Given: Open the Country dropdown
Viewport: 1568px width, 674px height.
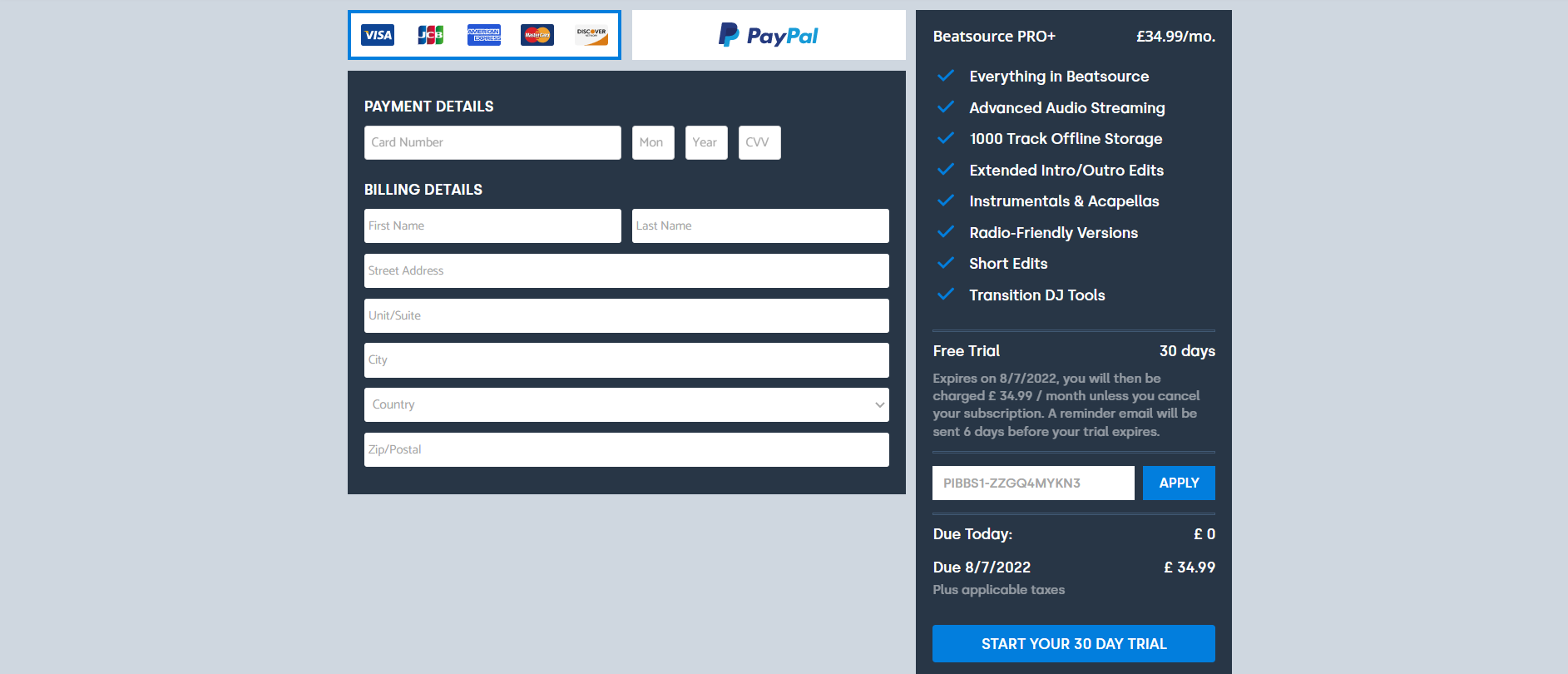Looking at the screenshot, I should [626, 404].
